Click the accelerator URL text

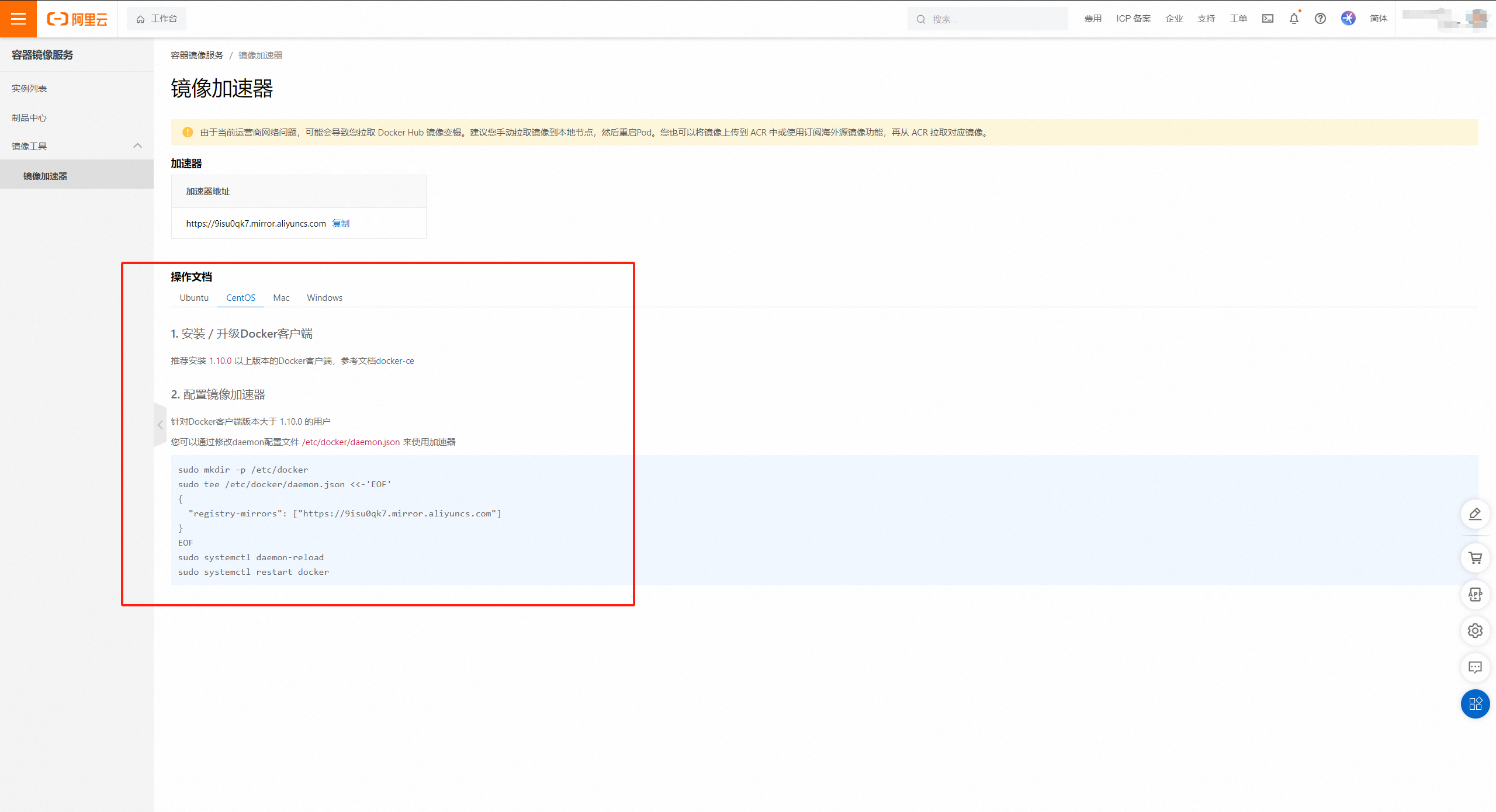tap(256, 223)
